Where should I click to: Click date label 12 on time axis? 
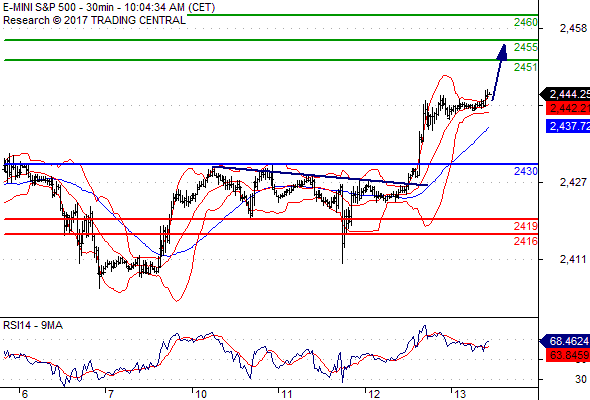coord(374,394)
